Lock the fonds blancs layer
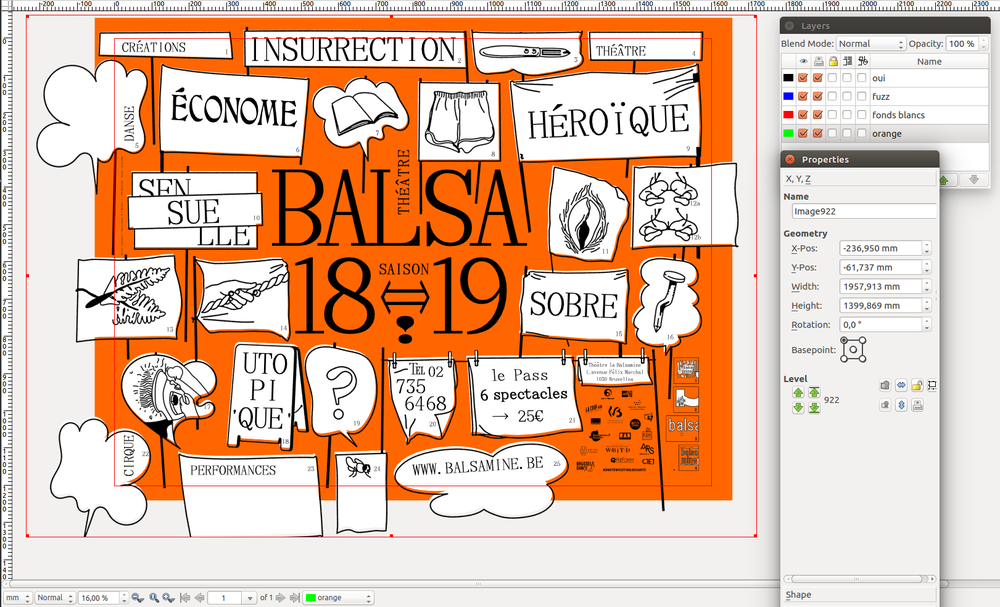 (x=833, y=115)
